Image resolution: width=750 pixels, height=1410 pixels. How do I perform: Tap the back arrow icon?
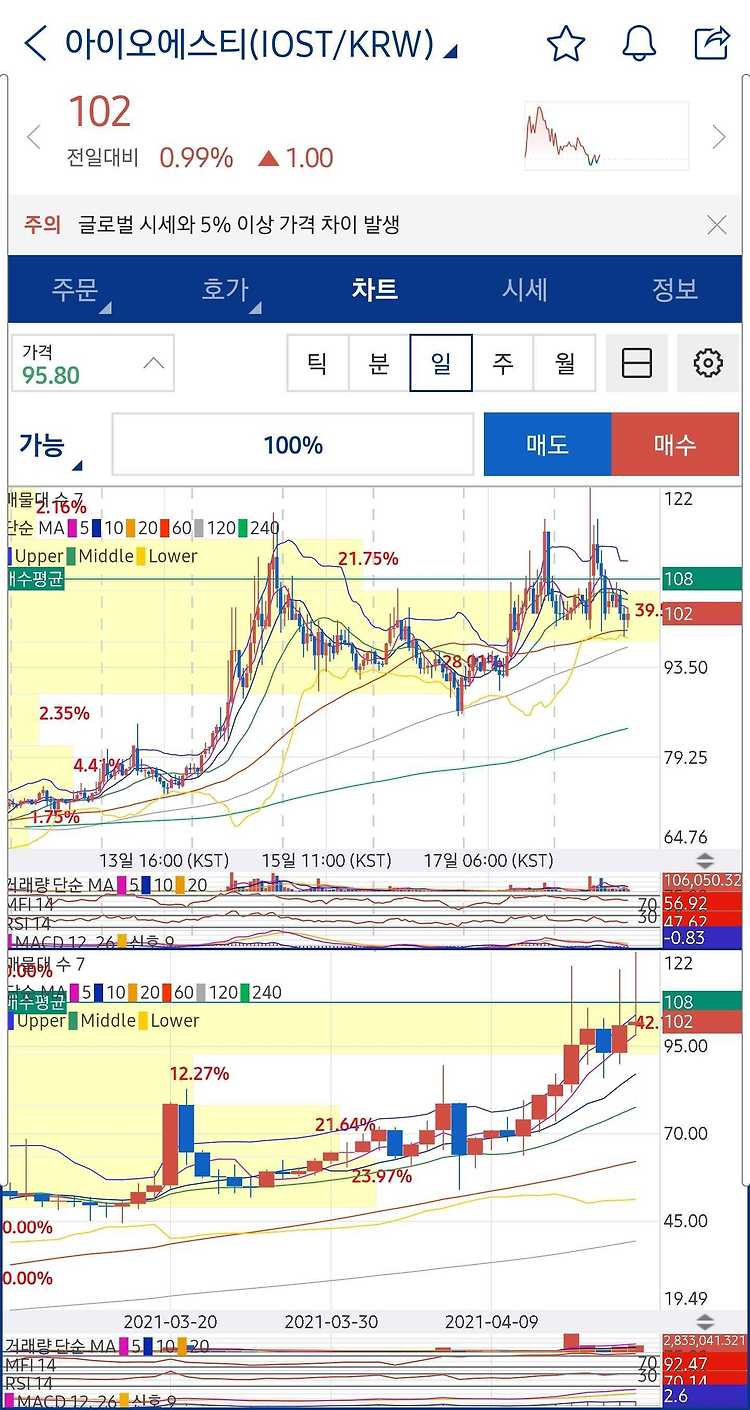(x=35, y=44)
